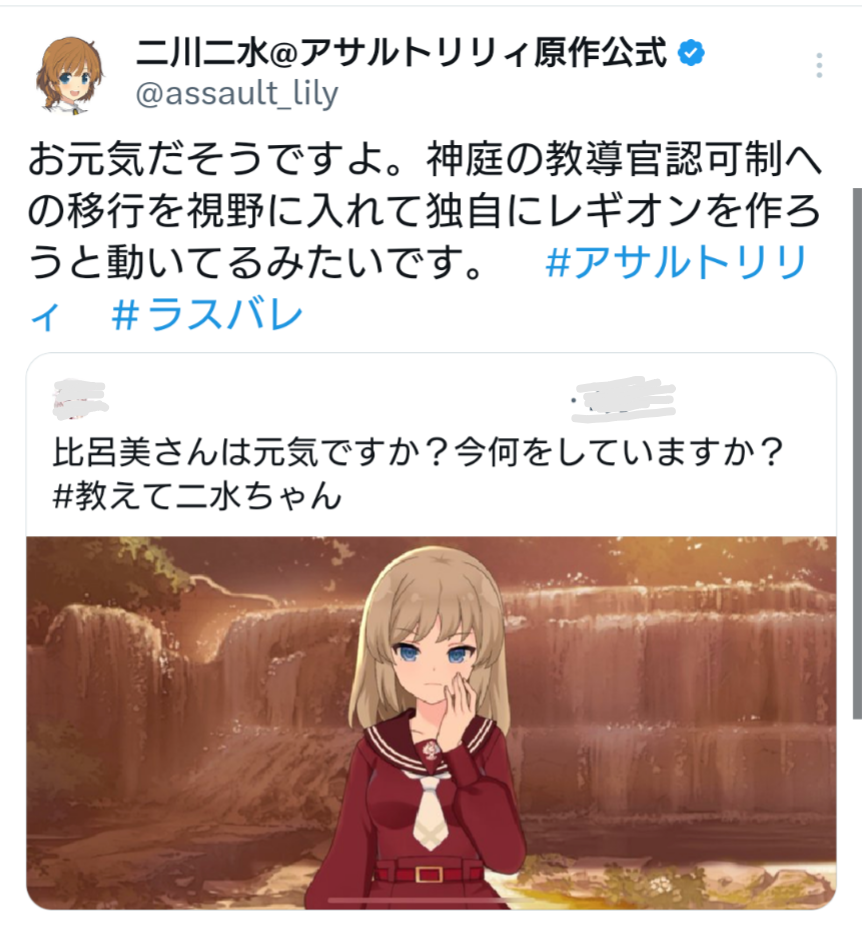Image resolution: width=862 pixels, height=925 pixels.
Task: Open 二川二水 profile avatar picture
Action: click(71, 75)
